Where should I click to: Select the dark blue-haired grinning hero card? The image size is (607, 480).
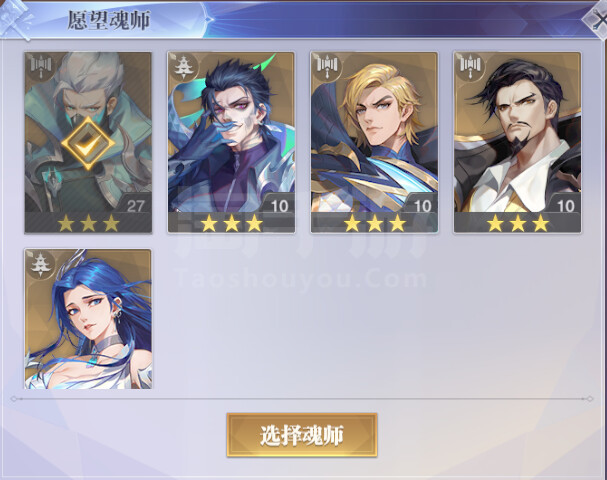coord(231,143)
